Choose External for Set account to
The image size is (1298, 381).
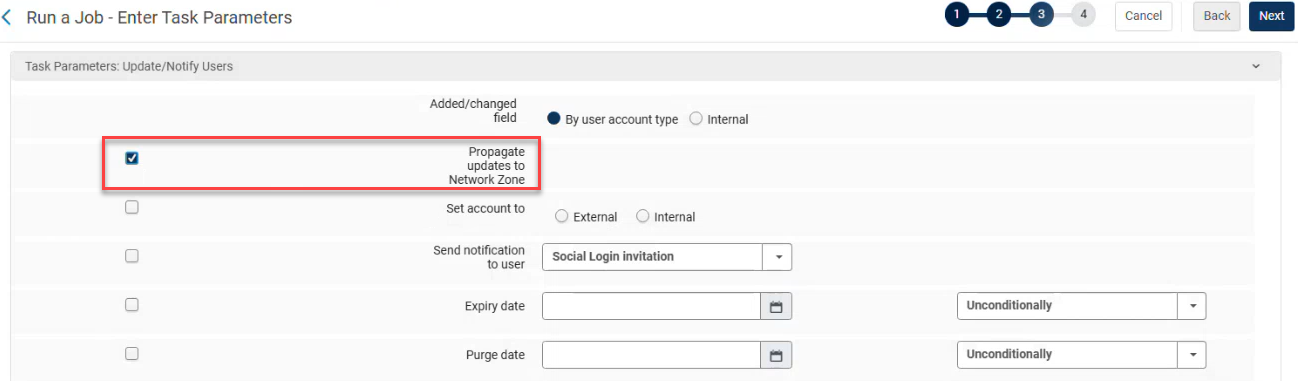561,216
